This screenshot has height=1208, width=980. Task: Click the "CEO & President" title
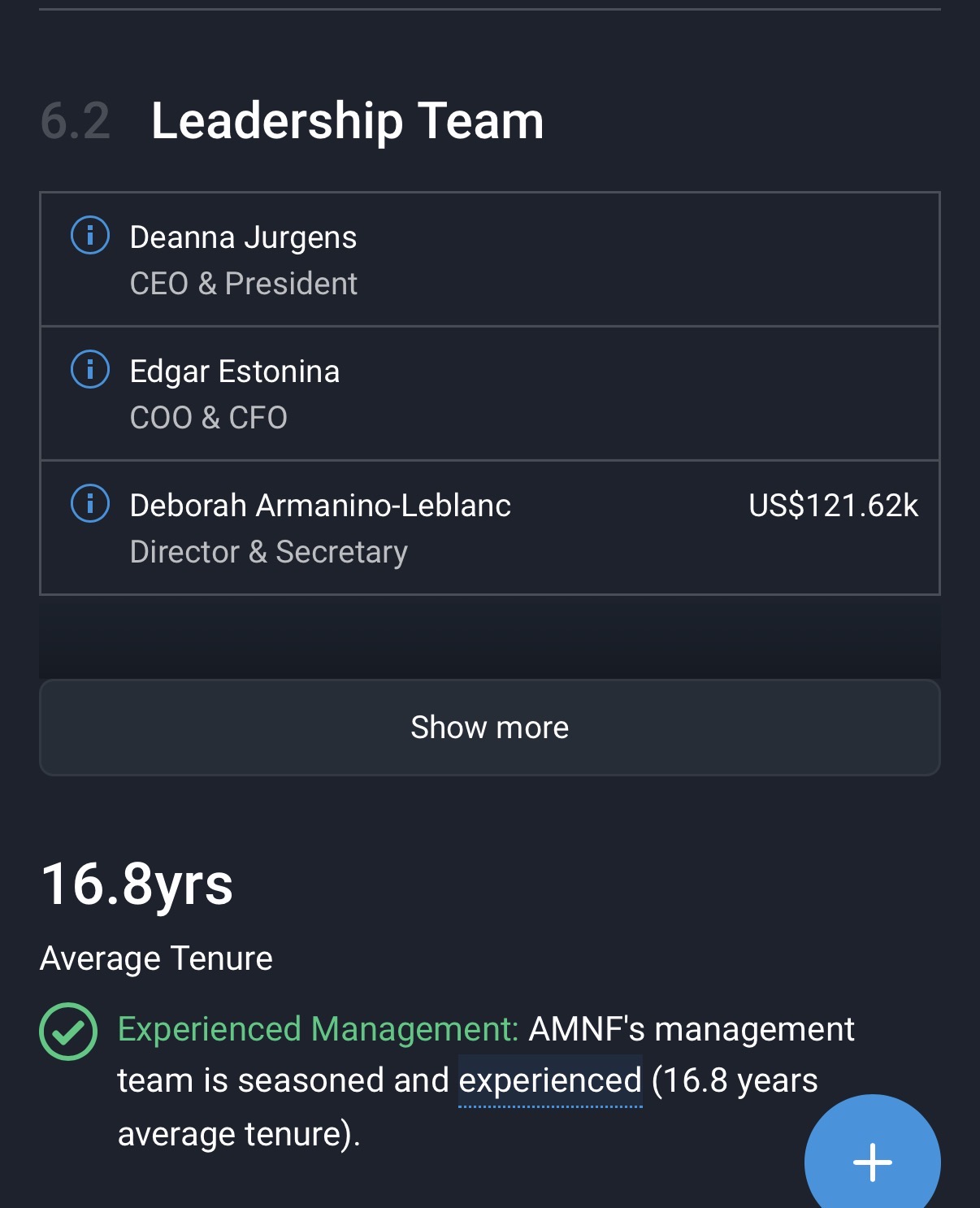click(x=244, y=284)
